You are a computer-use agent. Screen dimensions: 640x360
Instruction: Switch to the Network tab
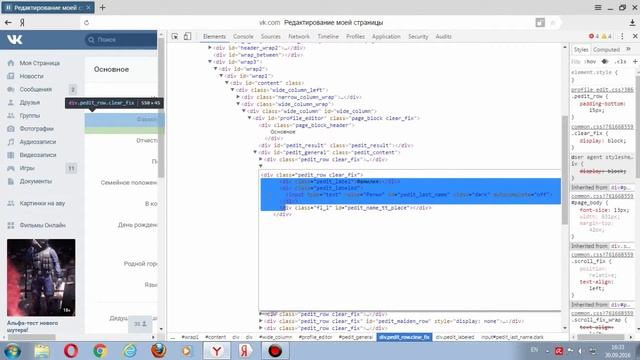point(299,36)
